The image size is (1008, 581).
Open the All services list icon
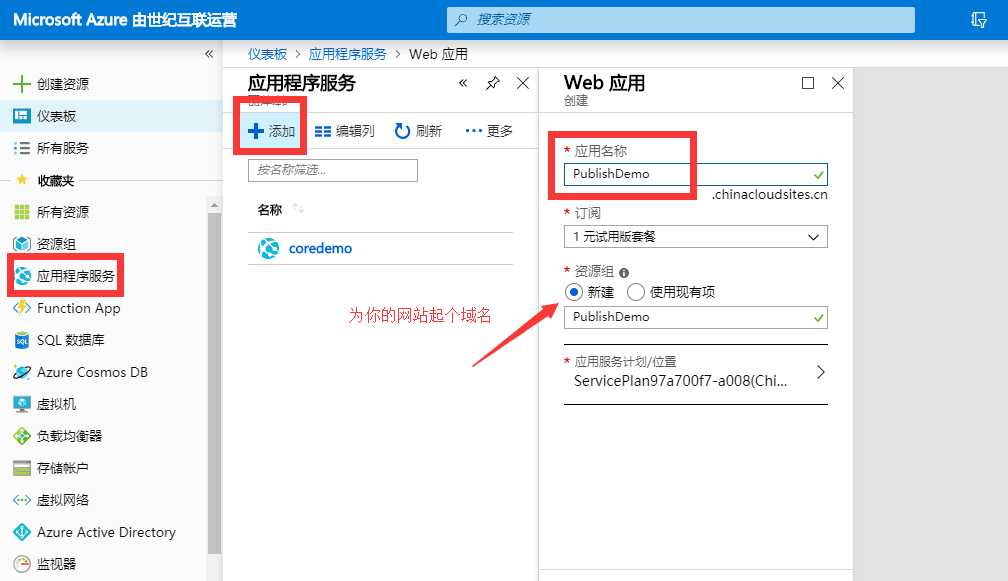click(22, 148)
